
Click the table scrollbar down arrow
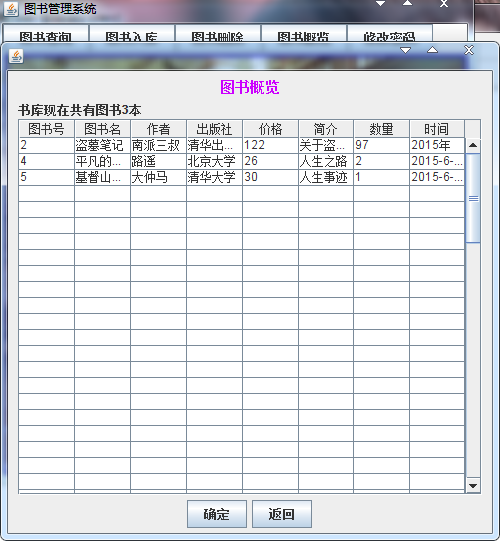[x=473, y=486]
